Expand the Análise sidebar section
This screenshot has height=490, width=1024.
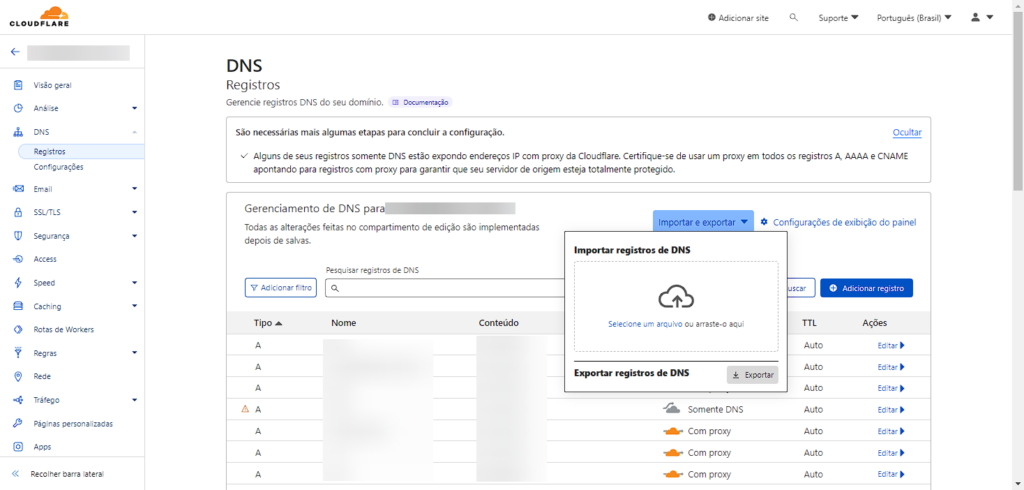[x=135, y=108]
